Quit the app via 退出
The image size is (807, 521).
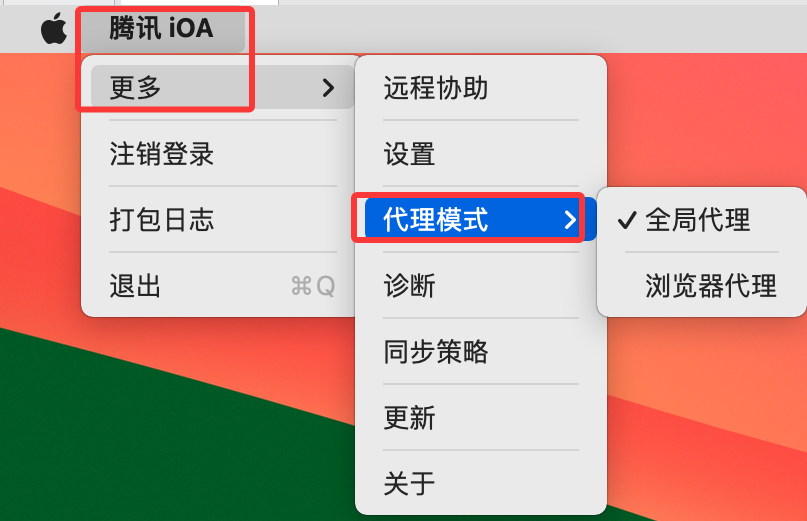[222, 285]
